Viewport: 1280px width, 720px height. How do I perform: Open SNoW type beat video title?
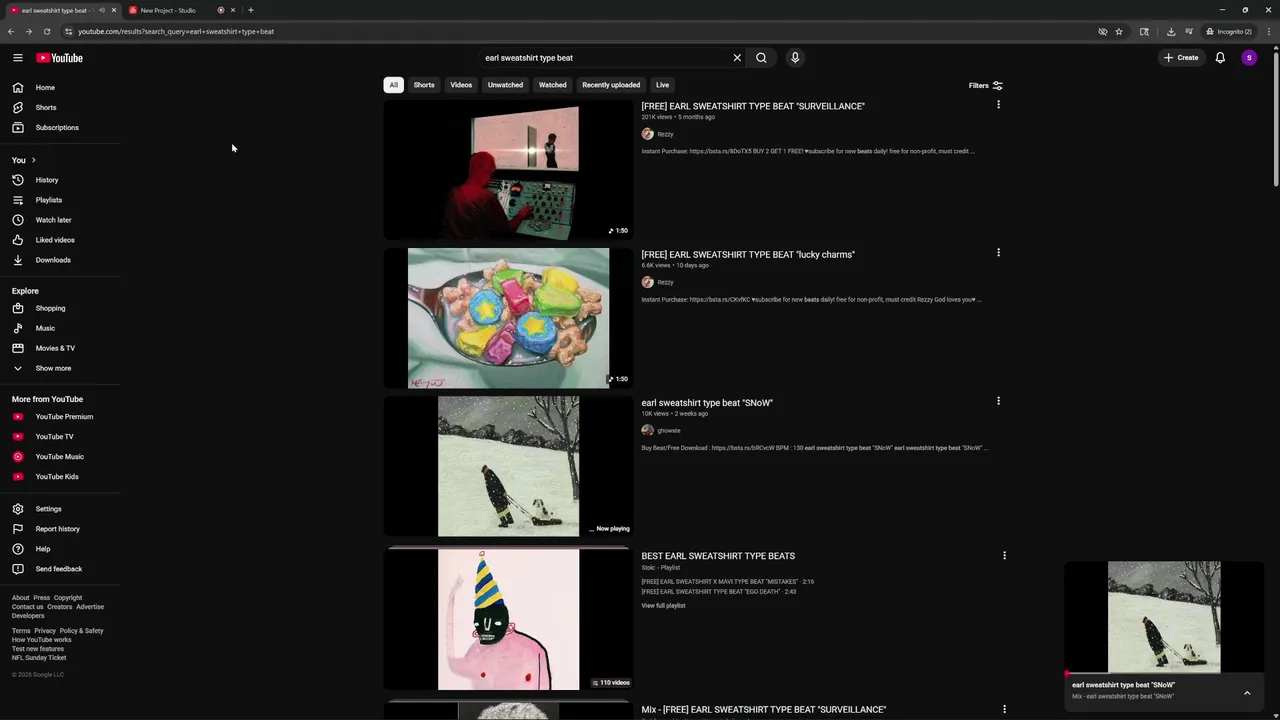pyautogui.click(x=707, y=402)
